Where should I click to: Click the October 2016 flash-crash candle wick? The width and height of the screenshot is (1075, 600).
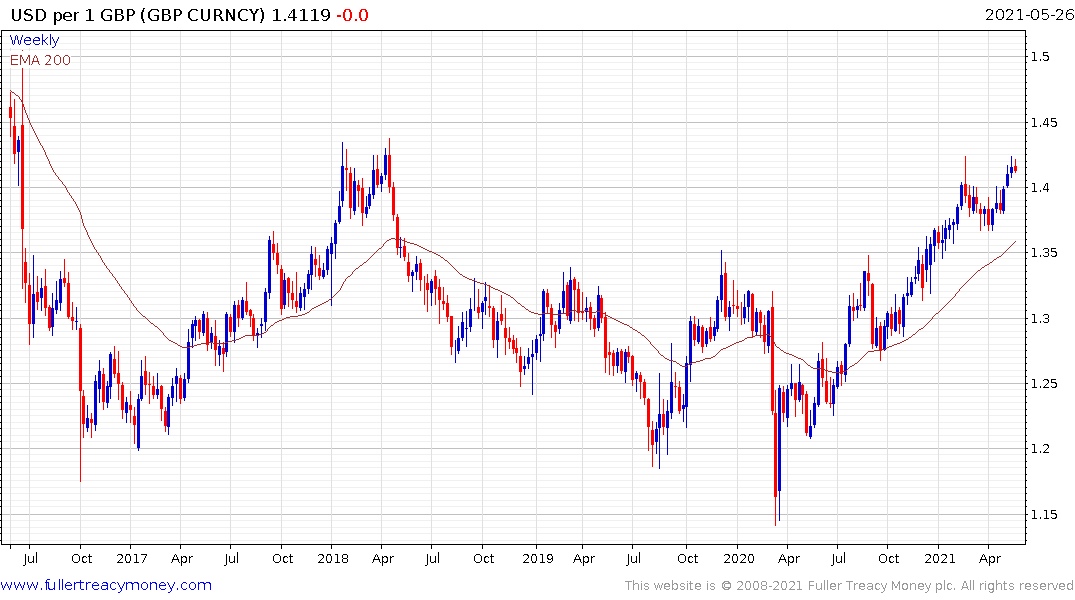81,405
